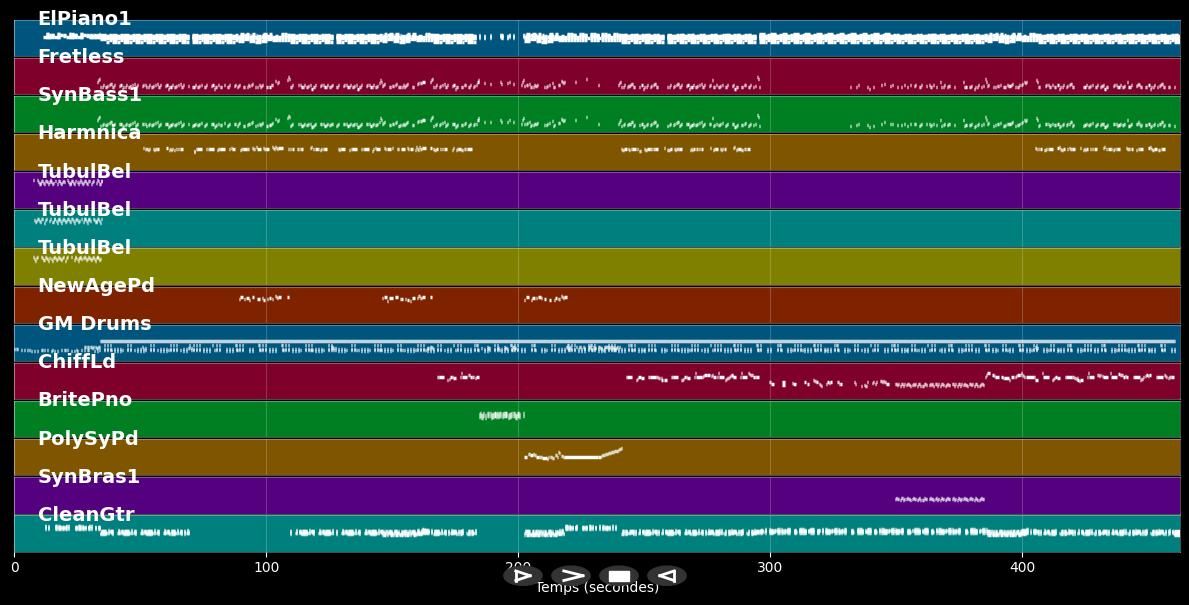Viewport: 1189px width, 605px height.
Task: Activate the fast-forward control
Action: coord(571,575)
